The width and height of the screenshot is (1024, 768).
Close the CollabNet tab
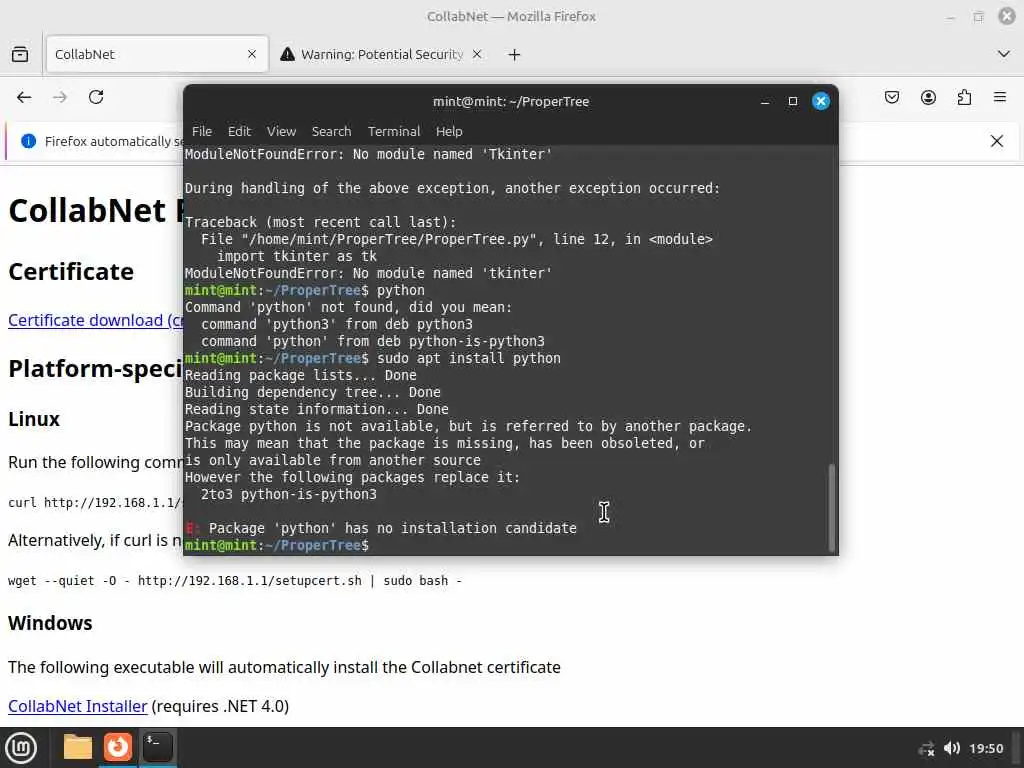pyautogui.click(x=252, y=54)
